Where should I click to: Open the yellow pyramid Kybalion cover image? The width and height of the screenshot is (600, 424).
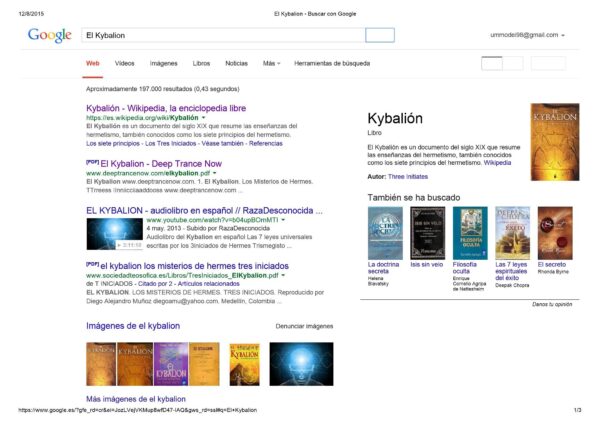click(x=245, y=365)
